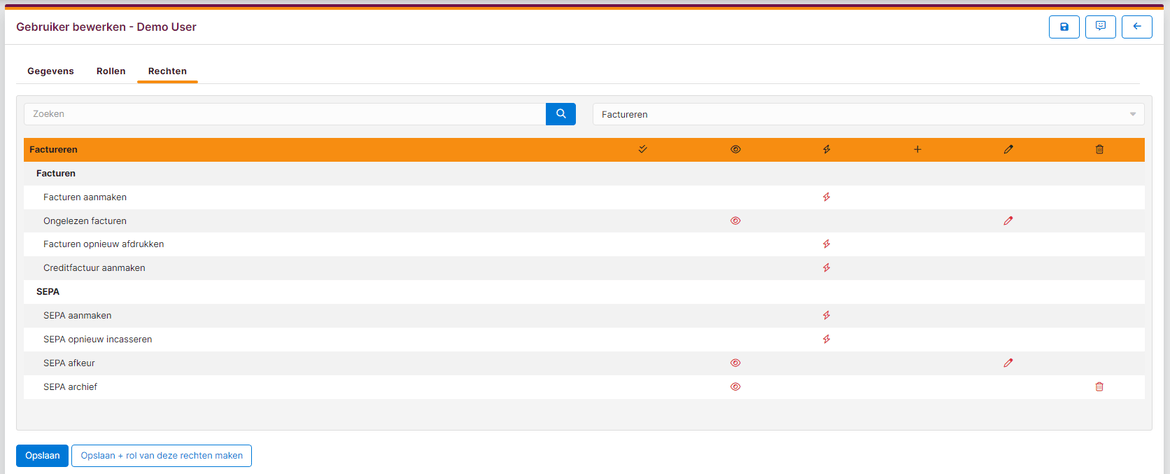Toggle edit pencil for SEPA afkeur
Screen dimensions: 1170x474
(1008, 363)
